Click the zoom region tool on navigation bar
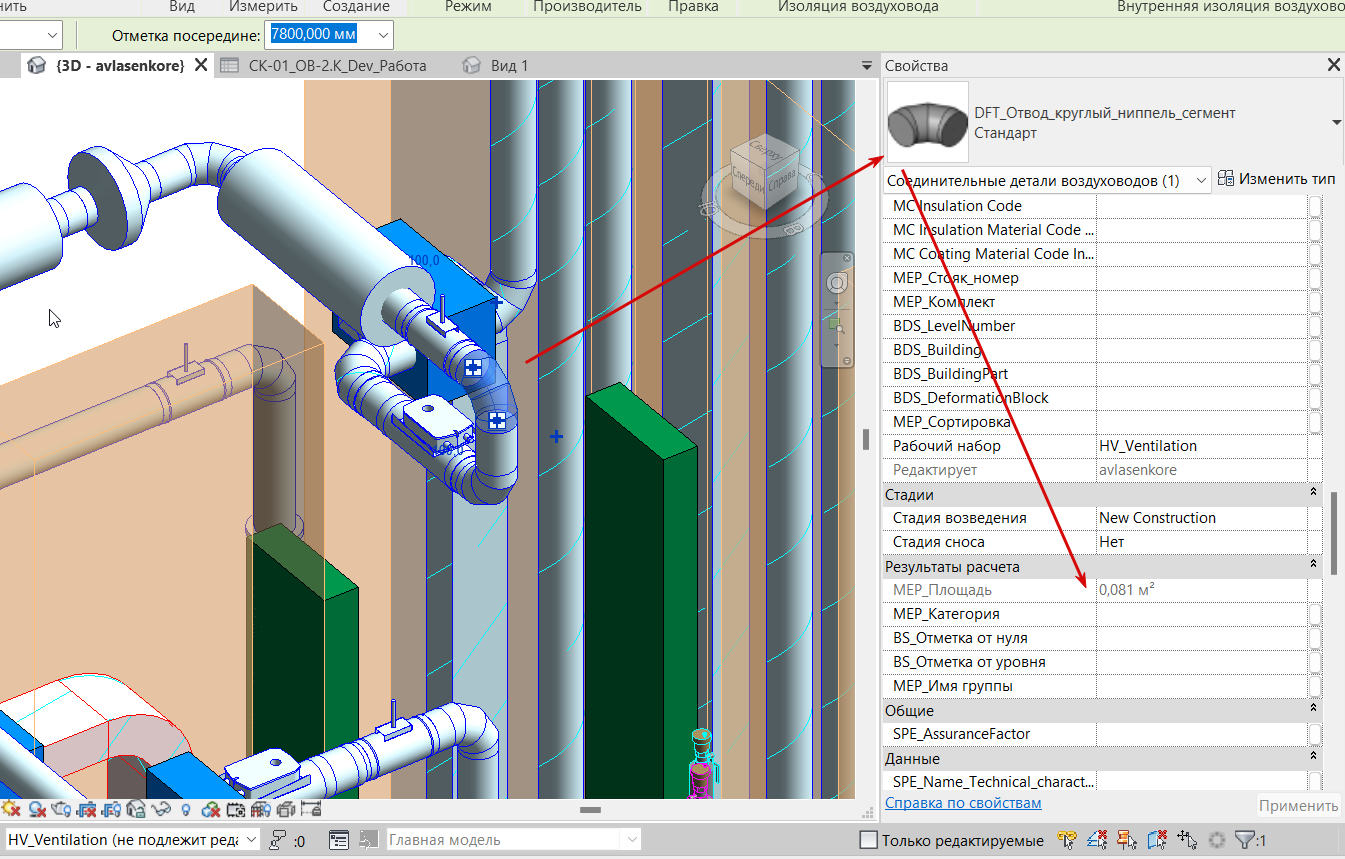 [x=836, y=324]
